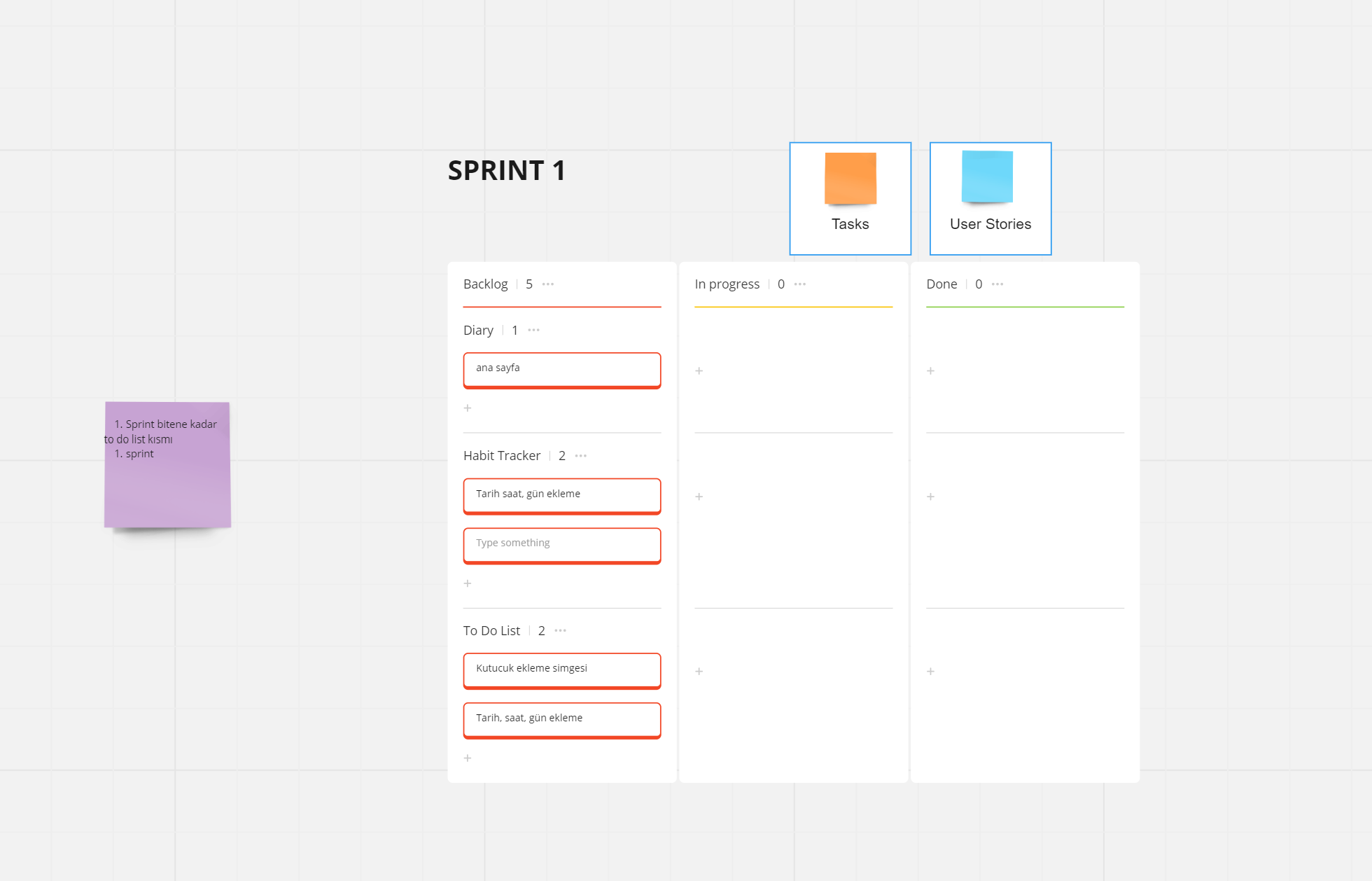Add a card under the Diary backlog
The height and width of the screenshot is (881, 1372).
coord(468,408)
